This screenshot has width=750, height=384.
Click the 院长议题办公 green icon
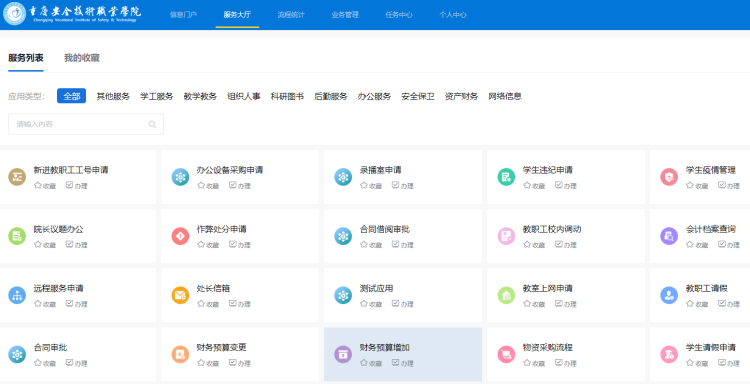point(17,236)
